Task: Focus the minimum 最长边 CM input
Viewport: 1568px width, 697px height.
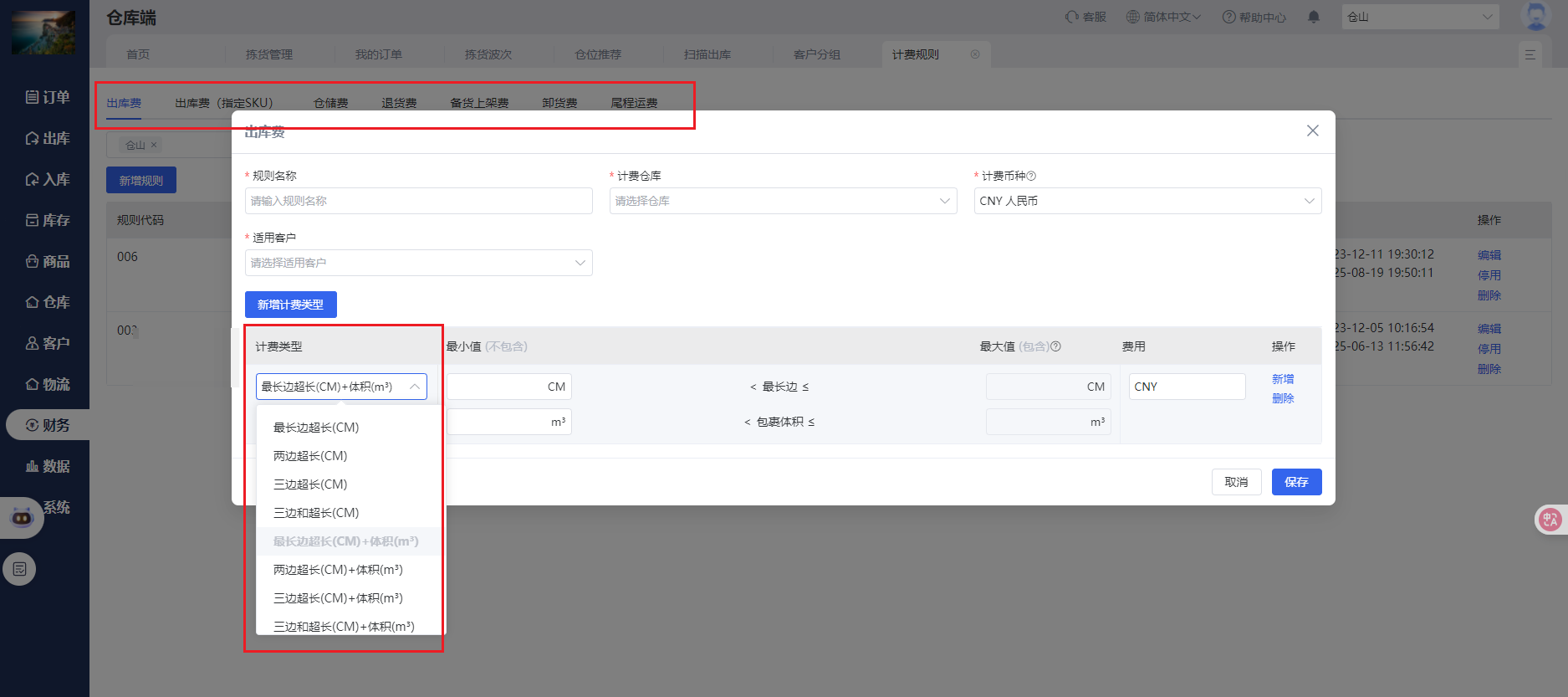Action: (509, 387)
